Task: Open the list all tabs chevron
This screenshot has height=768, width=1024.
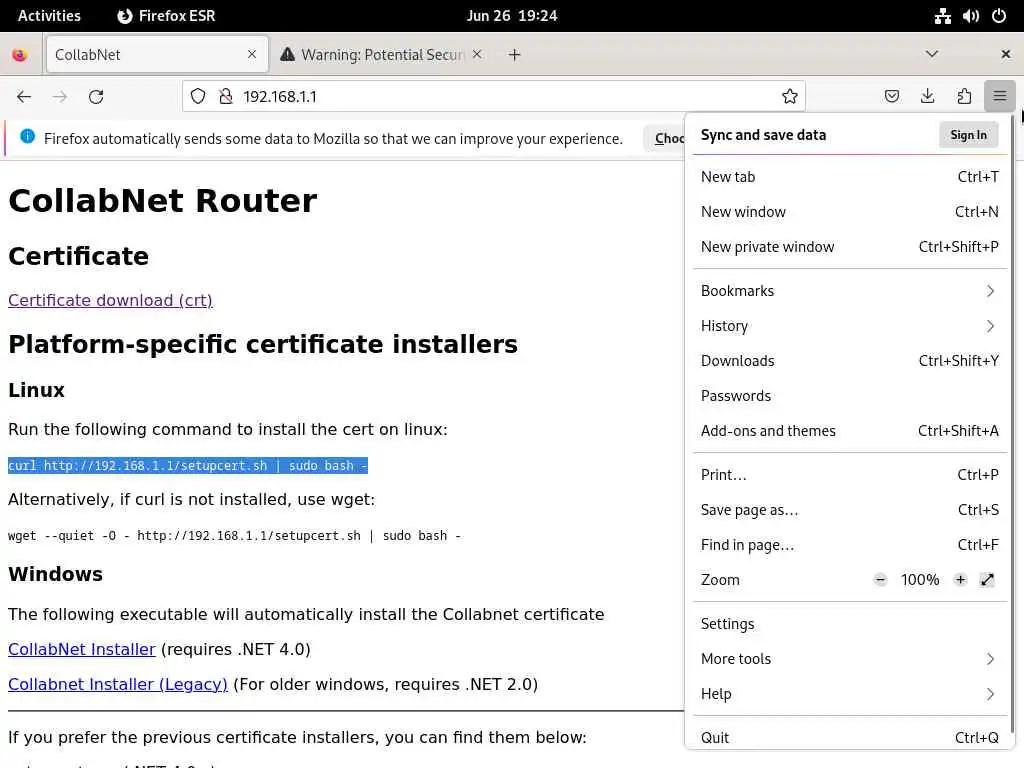Action: 932,54
